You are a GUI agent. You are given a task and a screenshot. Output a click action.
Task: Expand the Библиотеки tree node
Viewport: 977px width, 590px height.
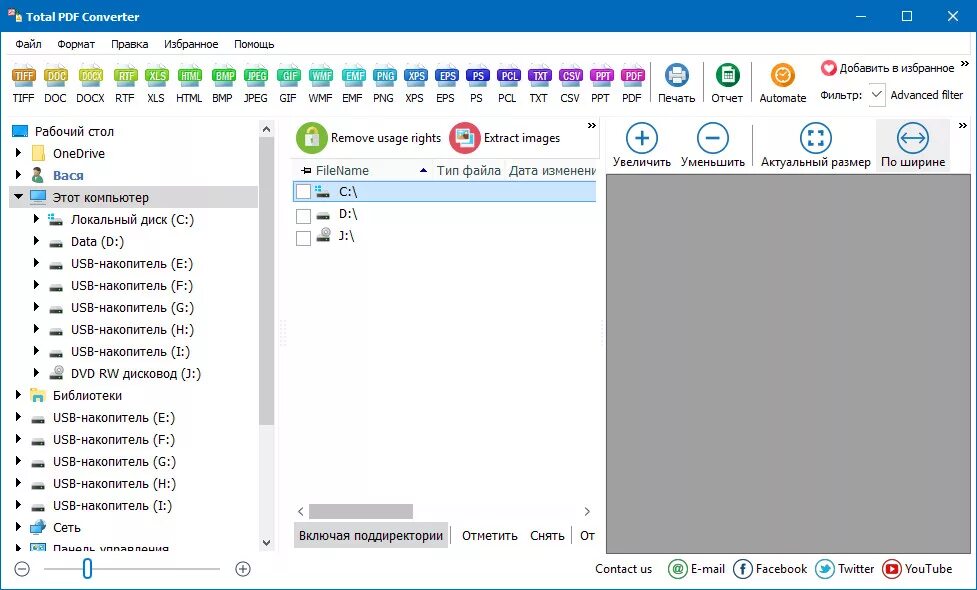pos(18,394)
